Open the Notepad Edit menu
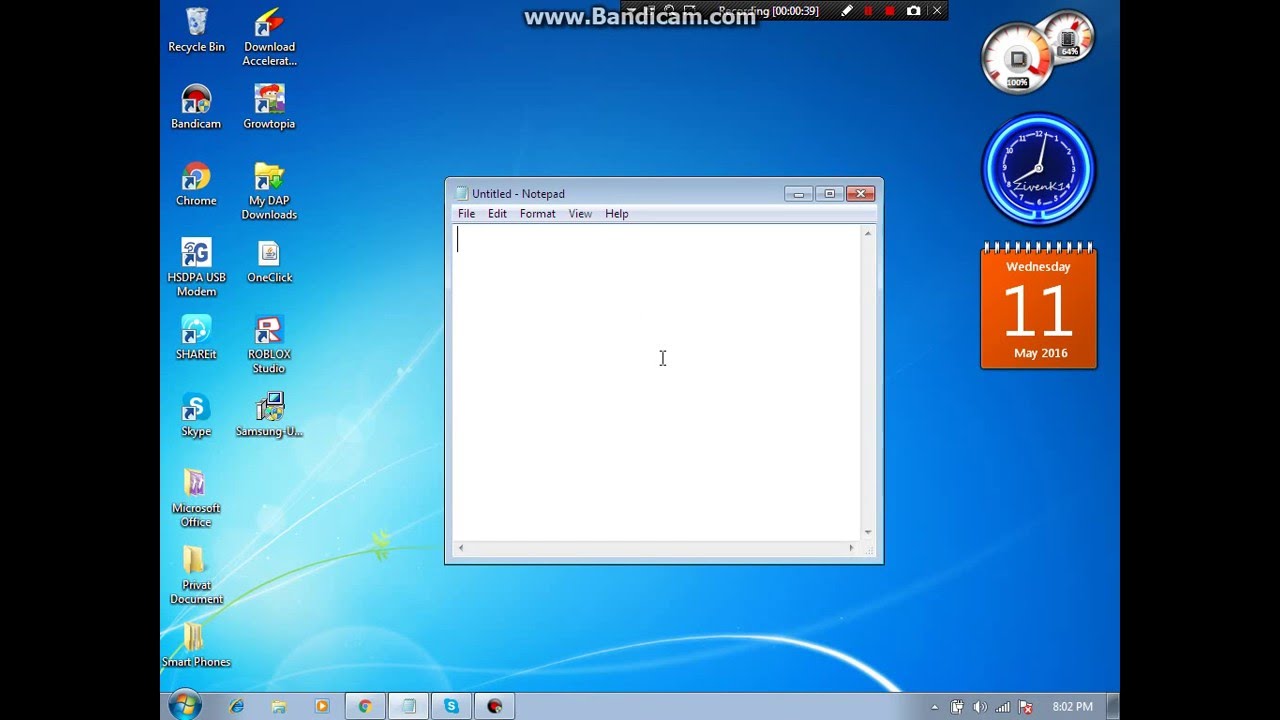The image size is (1280, 720). tap(497, 214)
